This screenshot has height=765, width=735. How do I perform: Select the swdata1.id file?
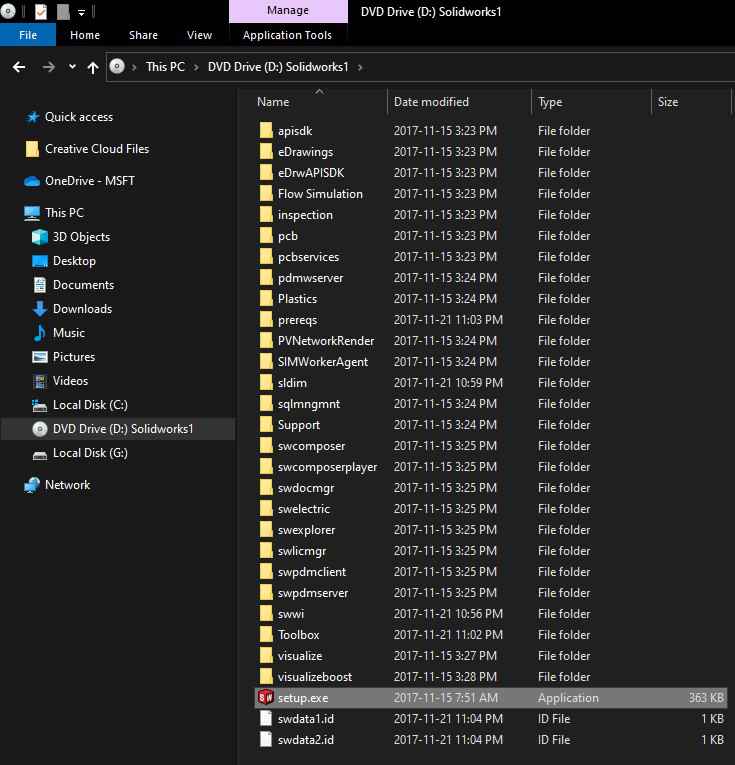coord(305,719)
